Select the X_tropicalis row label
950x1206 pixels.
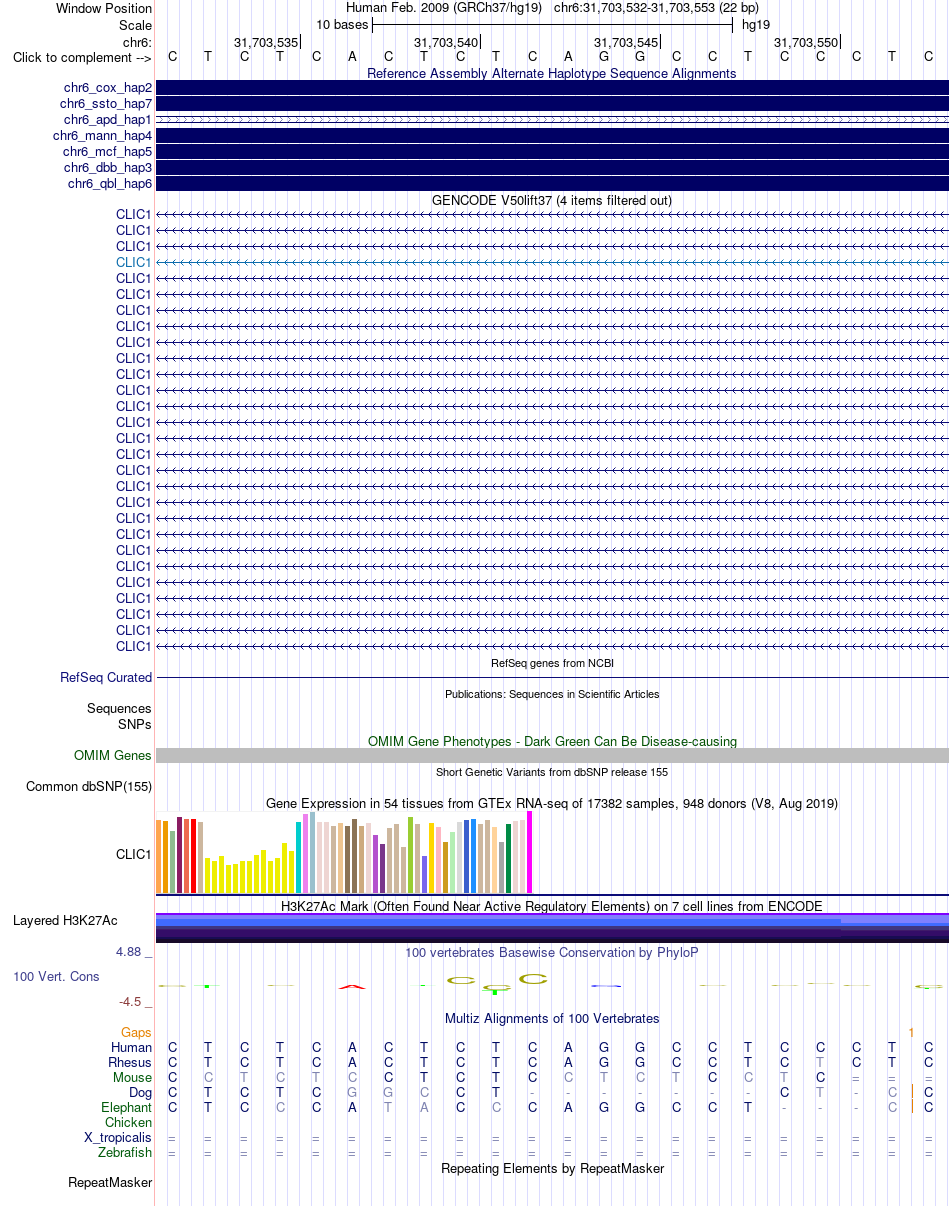point(119,1138)
